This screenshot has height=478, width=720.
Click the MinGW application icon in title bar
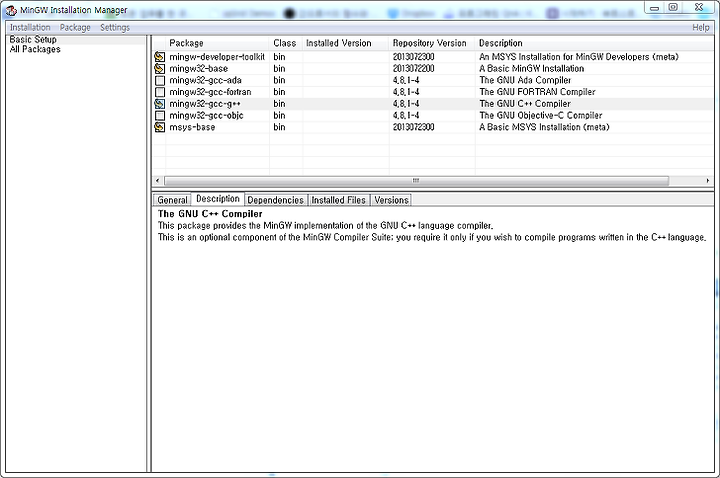11,10
